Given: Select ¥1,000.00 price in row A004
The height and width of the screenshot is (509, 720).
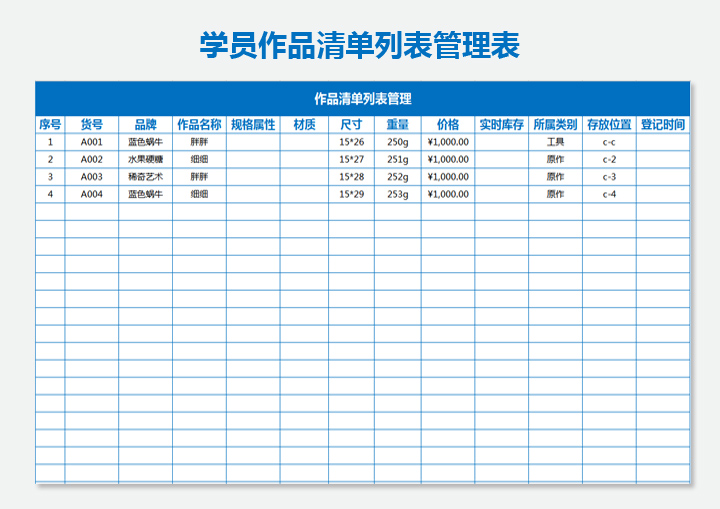Looking at the screenshot, I should click(x=448, y=194).
